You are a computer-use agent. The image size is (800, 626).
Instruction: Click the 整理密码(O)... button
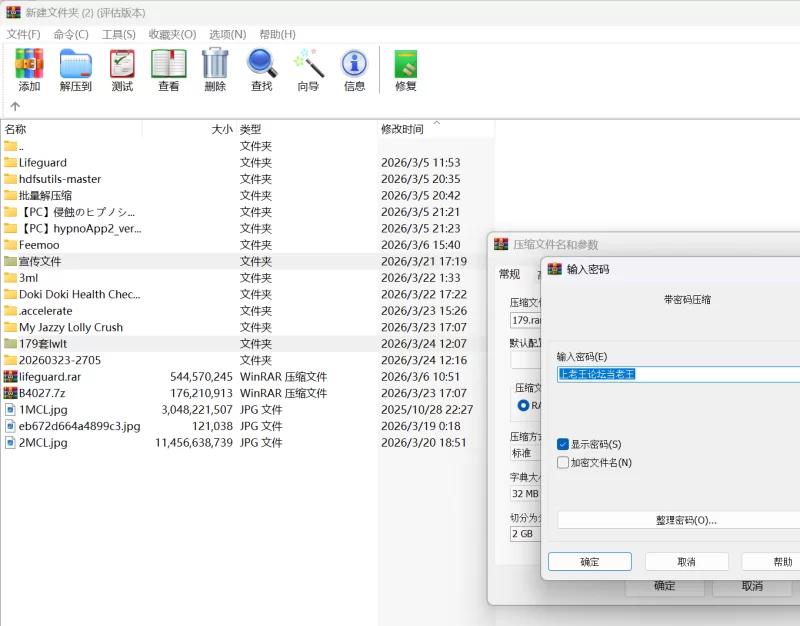pyautogui.click(x=685, y=520)
